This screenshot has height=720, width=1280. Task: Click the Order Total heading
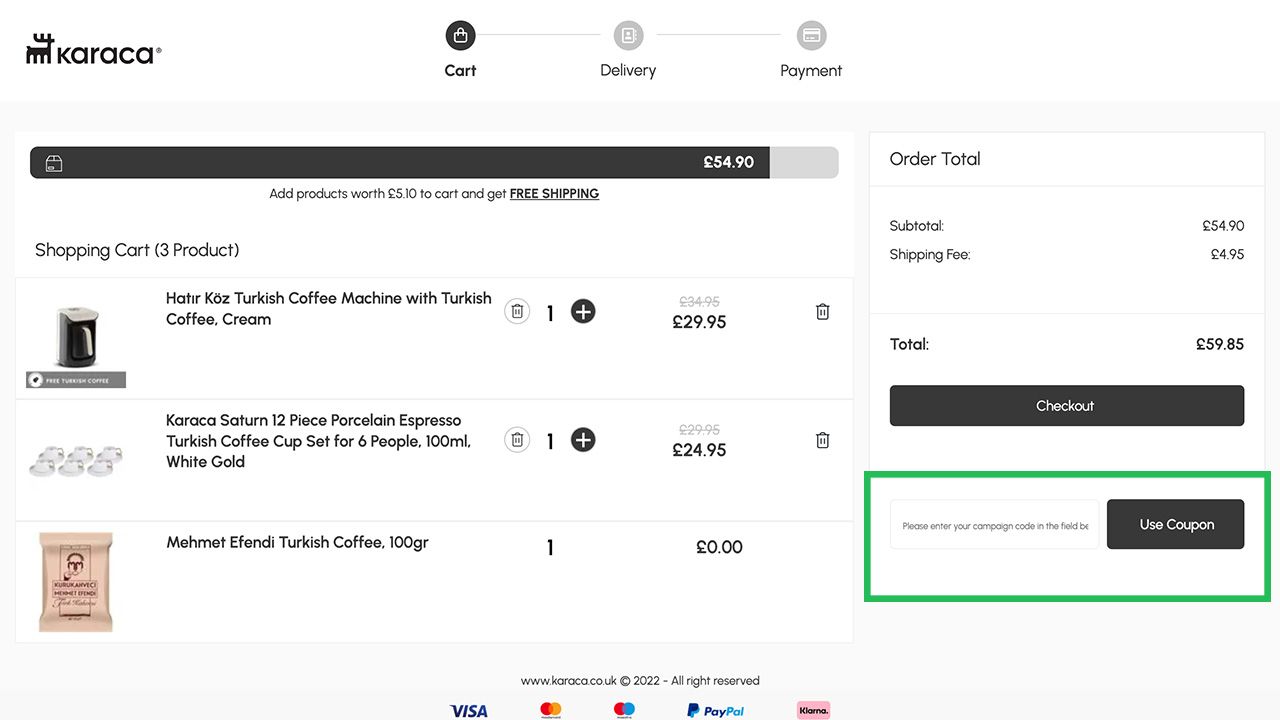935,159
